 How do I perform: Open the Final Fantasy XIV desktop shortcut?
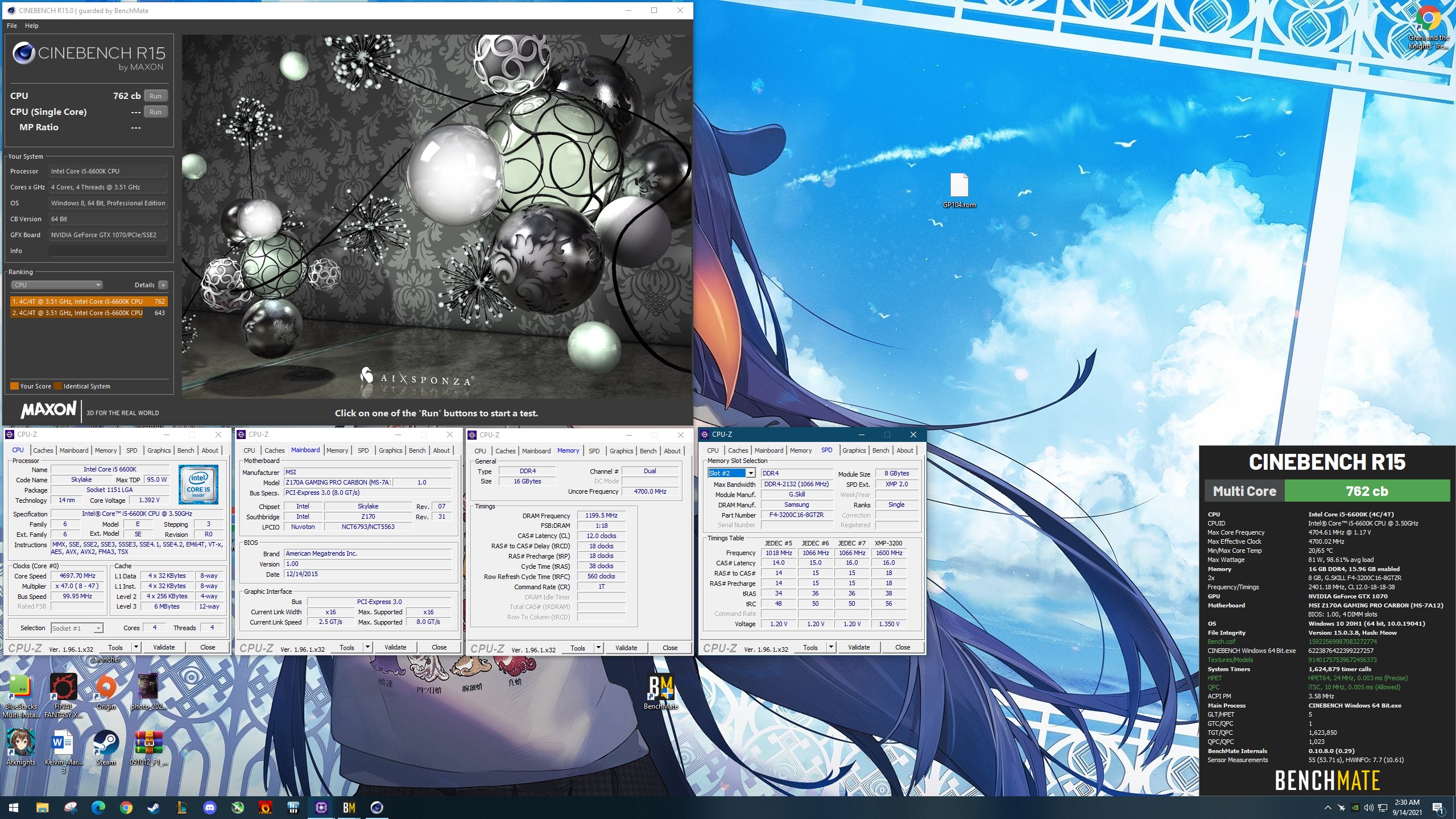[x=63, y=695]
